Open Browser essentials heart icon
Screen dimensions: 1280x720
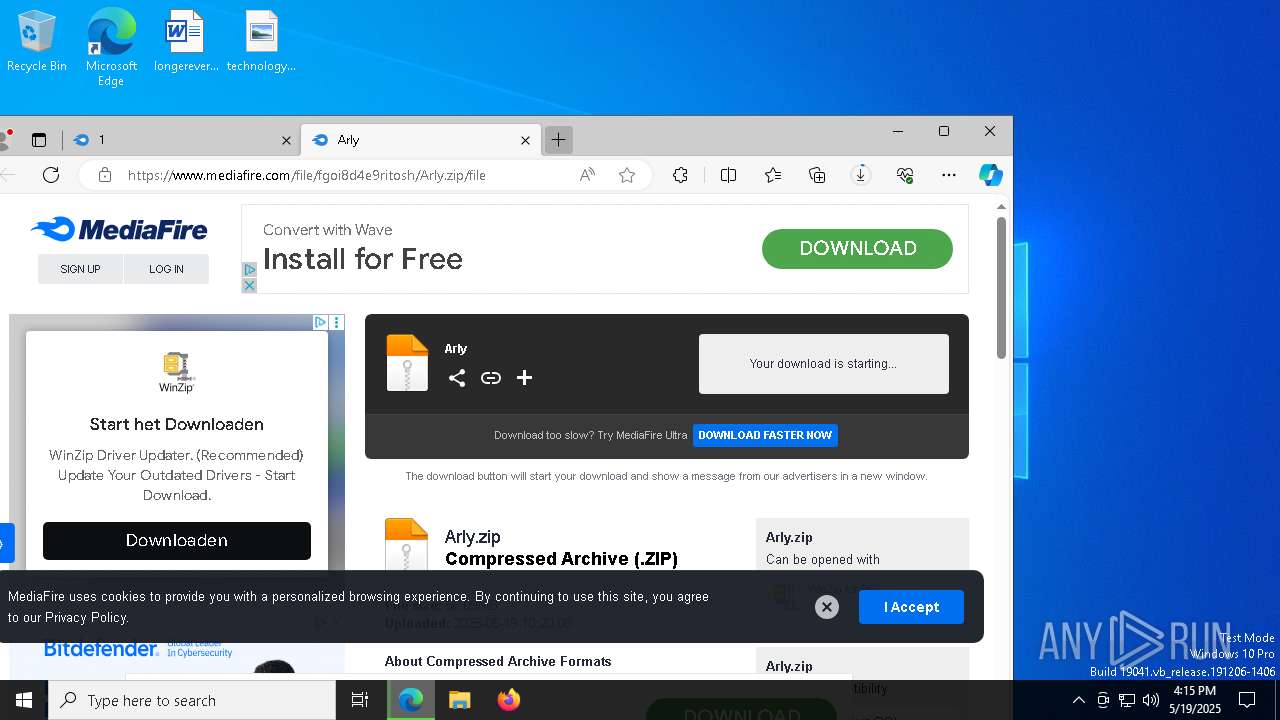point(905,175)
